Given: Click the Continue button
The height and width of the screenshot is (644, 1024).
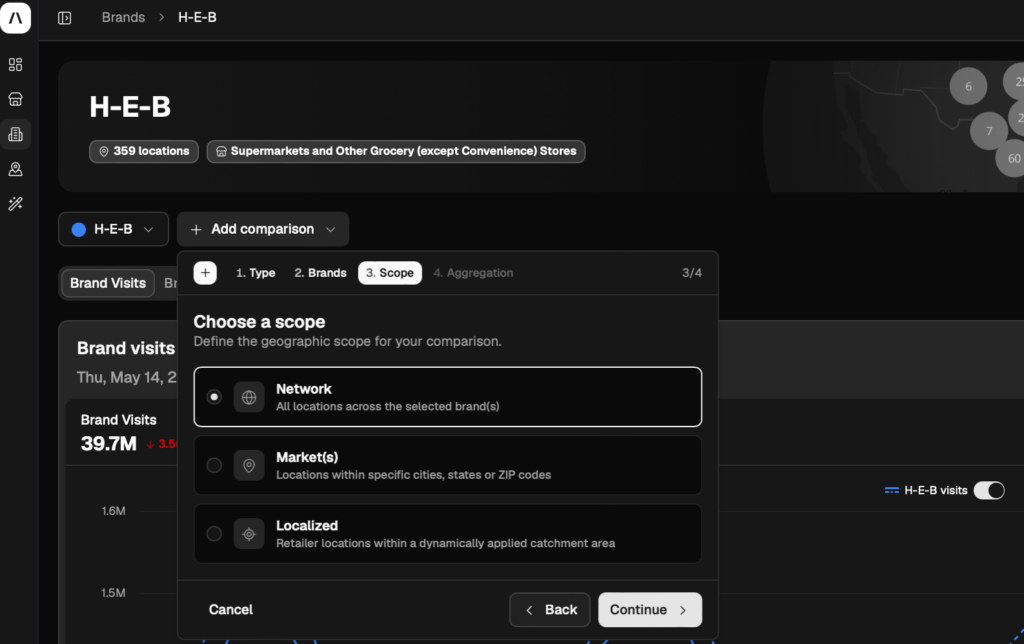Looking at the screenshot, I should pos(650,610).
